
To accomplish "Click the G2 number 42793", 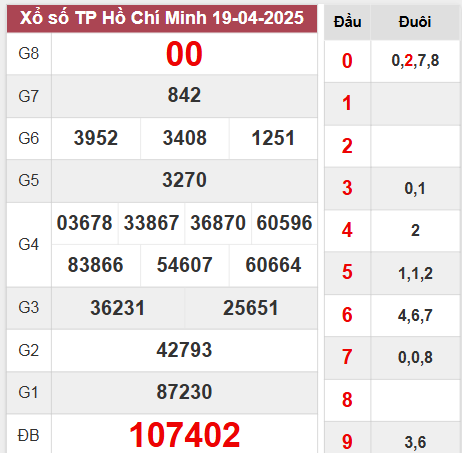I will coord(184,350).
